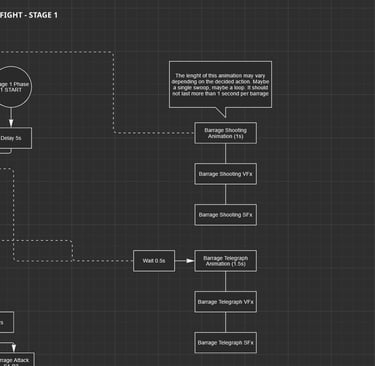The image size is (375, 366).
Task: Click the animation length note callout
Action: [220, 85]
